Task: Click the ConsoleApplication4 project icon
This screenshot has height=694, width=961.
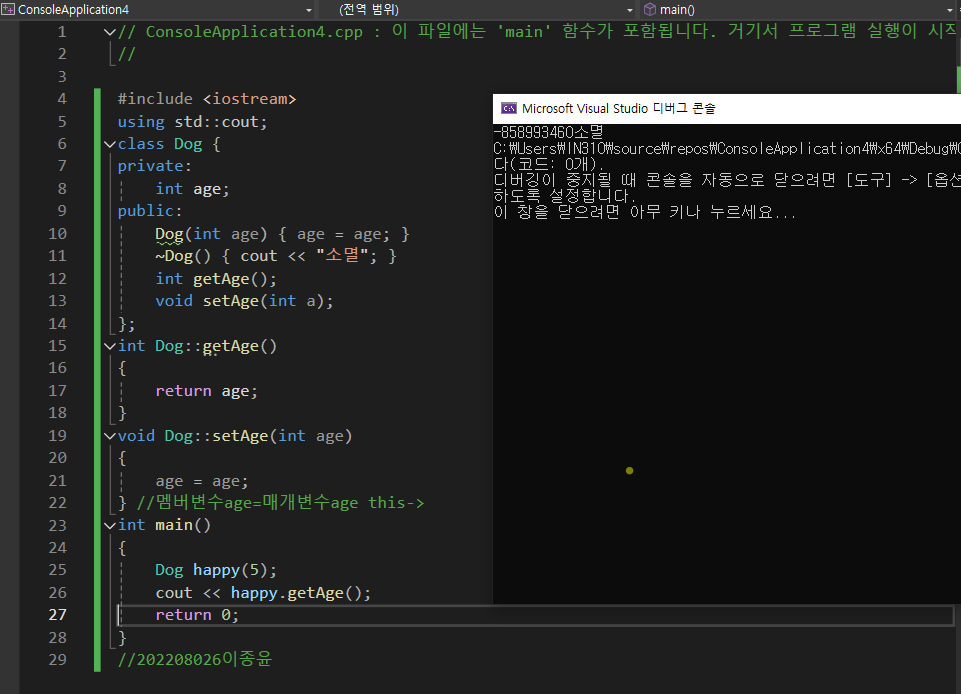Action: click(x=8, y=9)
